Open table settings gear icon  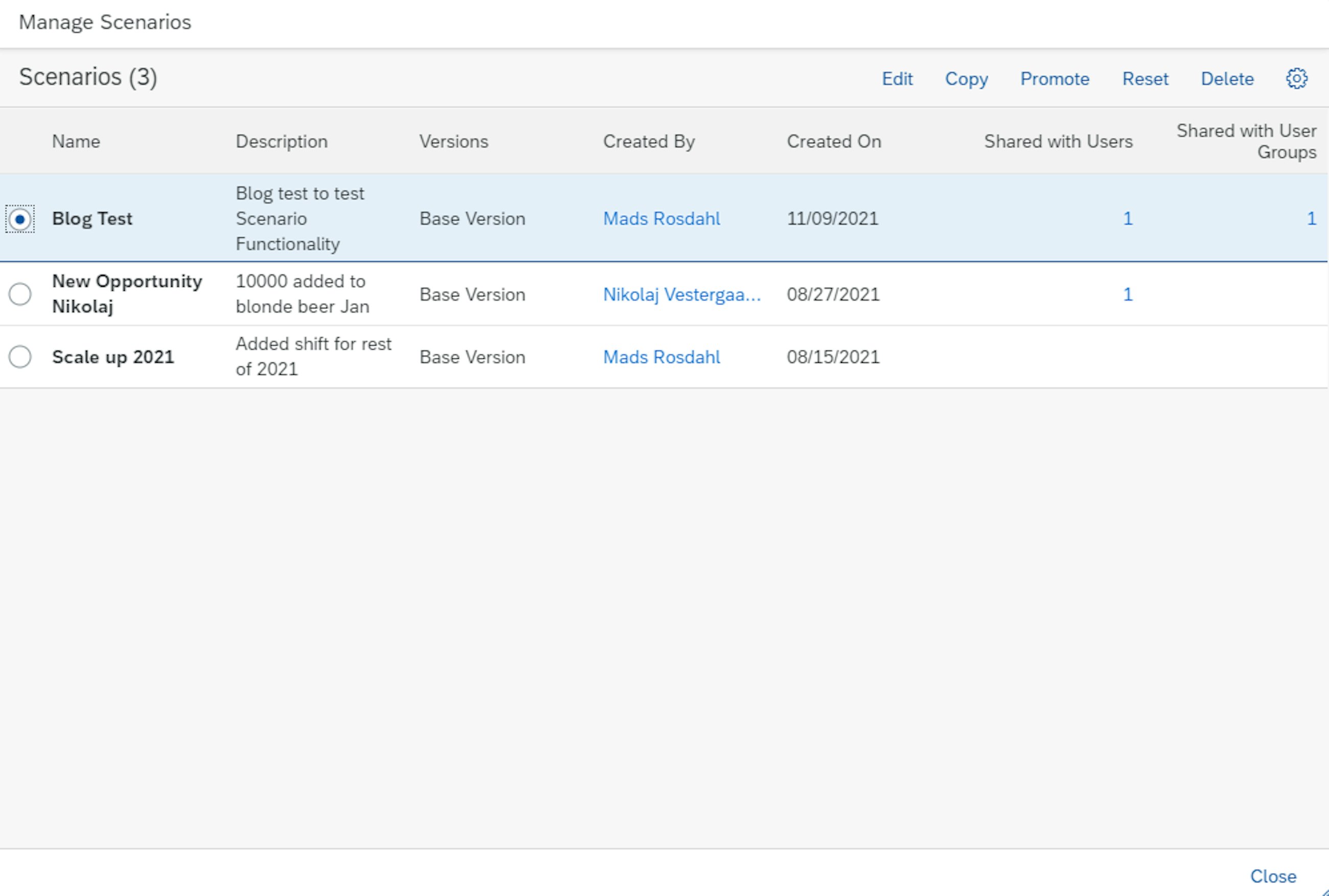click(x=1296, y=78)
